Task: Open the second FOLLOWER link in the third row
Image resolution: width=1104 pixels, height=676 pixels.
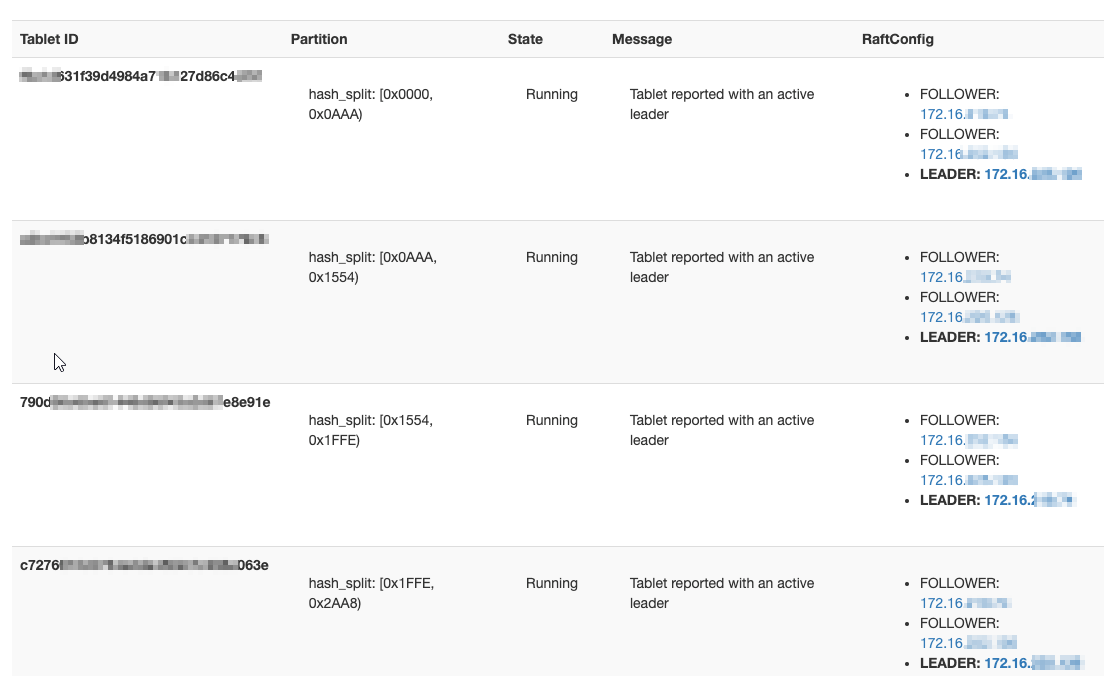Action: [x=964, y=479]
